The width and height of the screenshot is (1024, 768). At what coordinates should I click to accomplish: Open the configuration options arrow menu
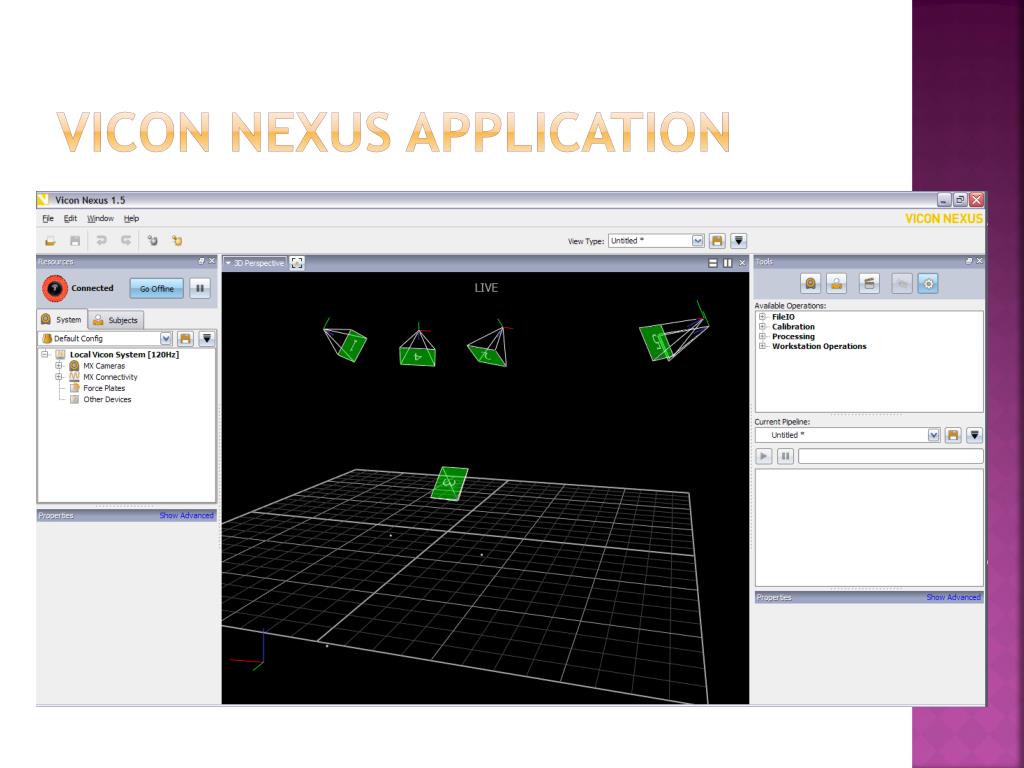coord(206,338)
